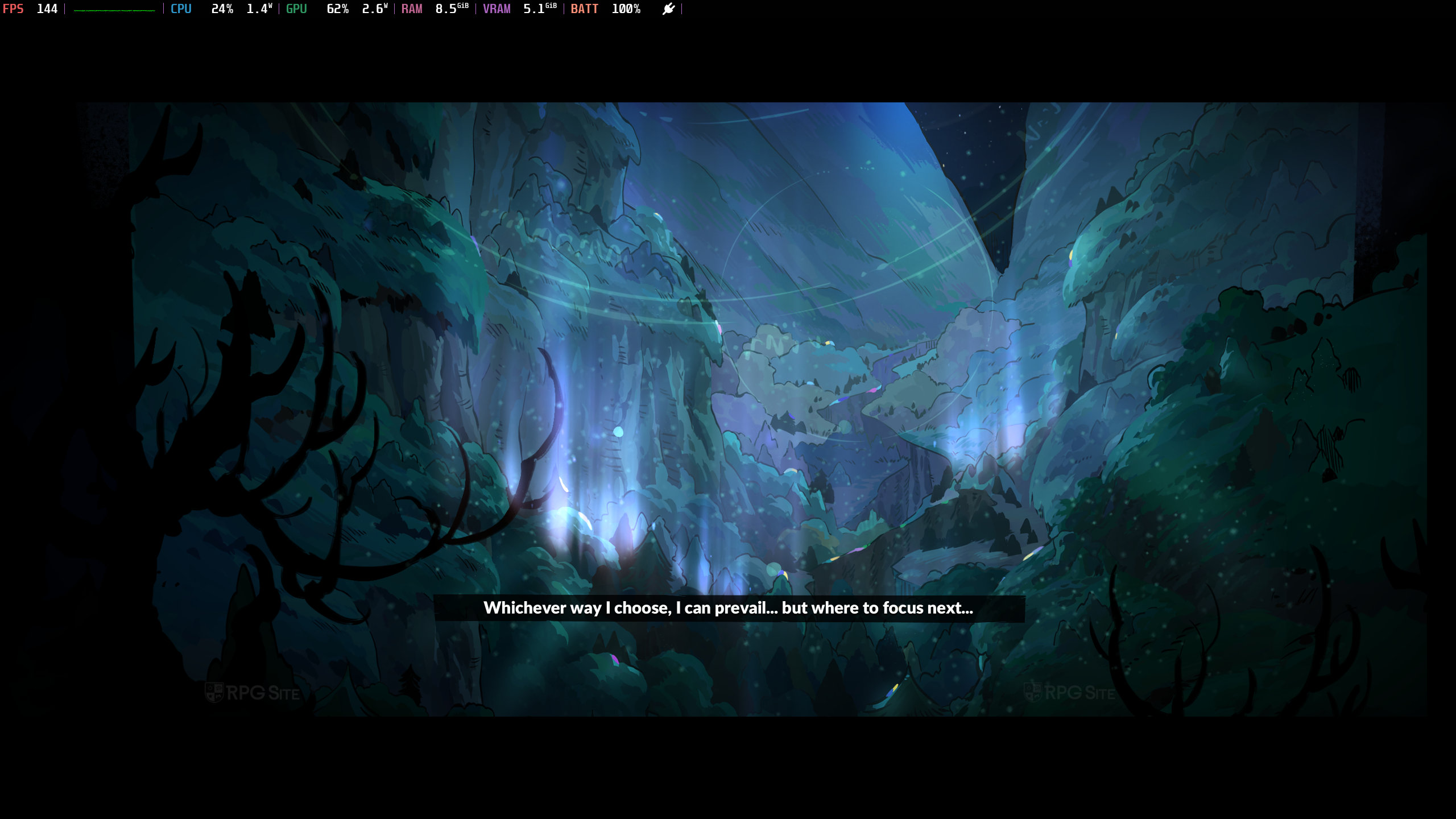Click the FPS 144 readout in the overlay
Image resolution: width=1456 pixels, height=819 pixels.
[30, 9]
